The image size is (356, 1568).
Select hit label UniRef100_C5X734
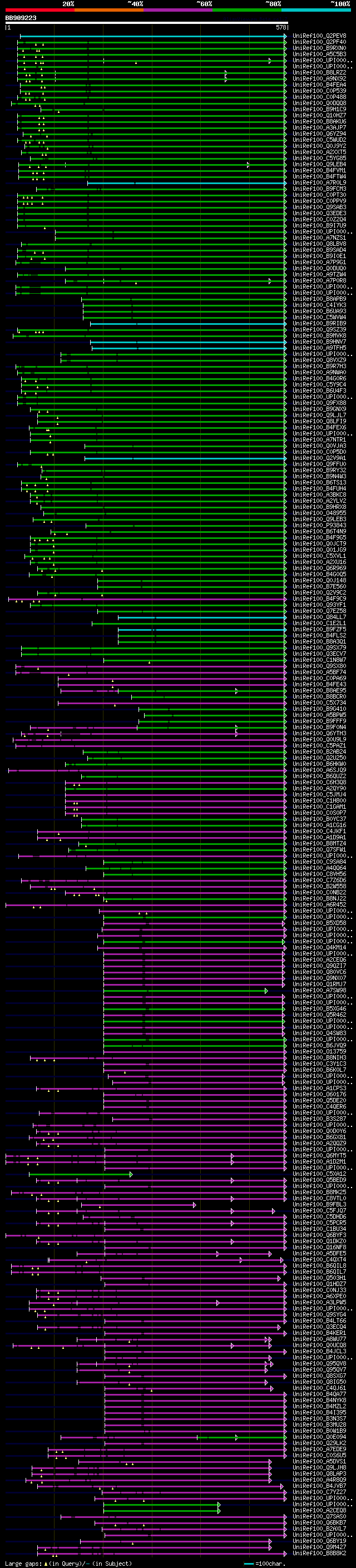[x=319, y=703]
